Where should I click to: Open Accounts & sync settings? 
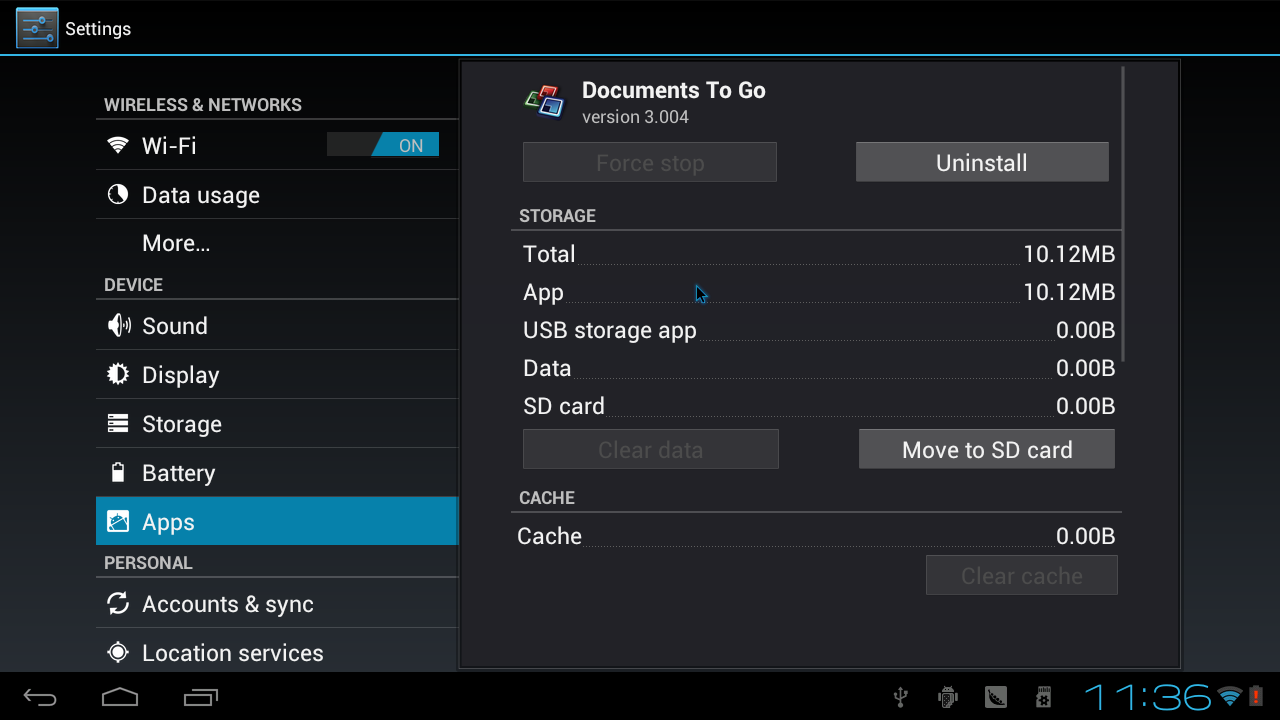[x=277, y=603]
